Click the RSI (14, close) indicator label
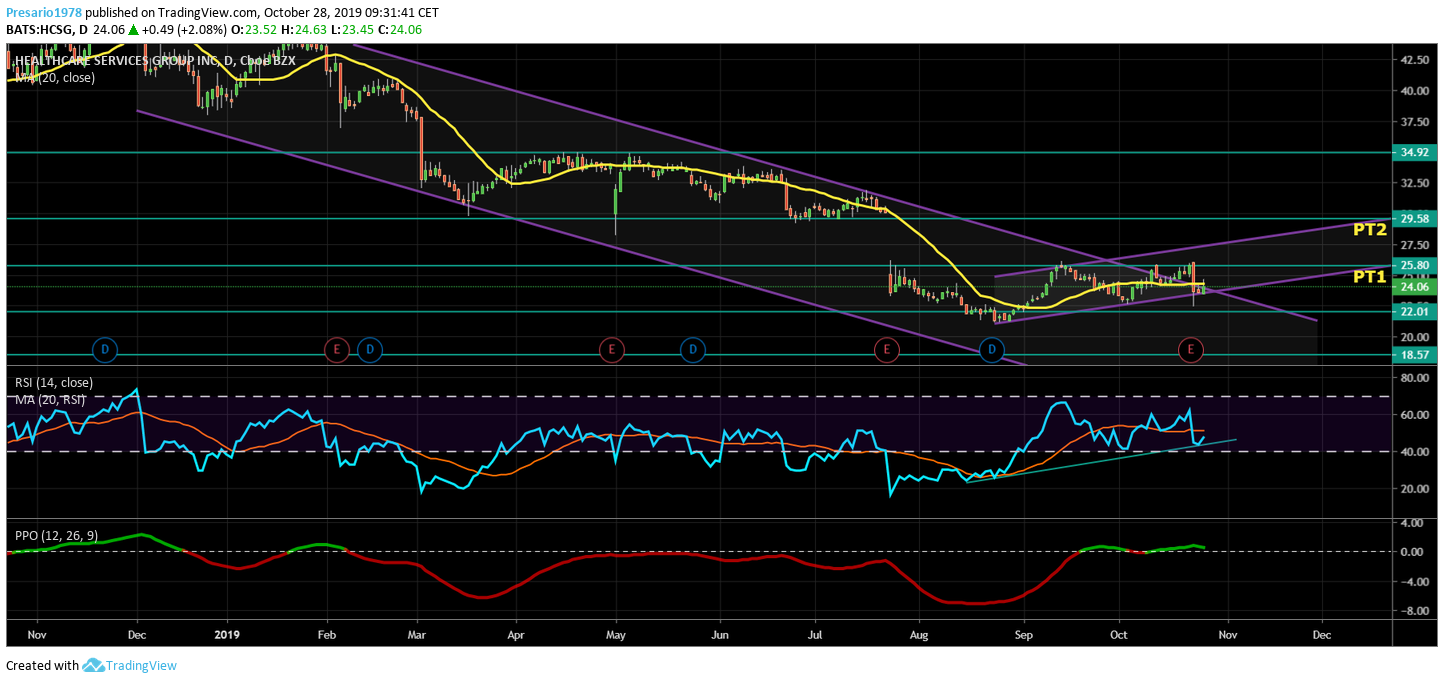The image size is (1444, 683). point(54,383)
